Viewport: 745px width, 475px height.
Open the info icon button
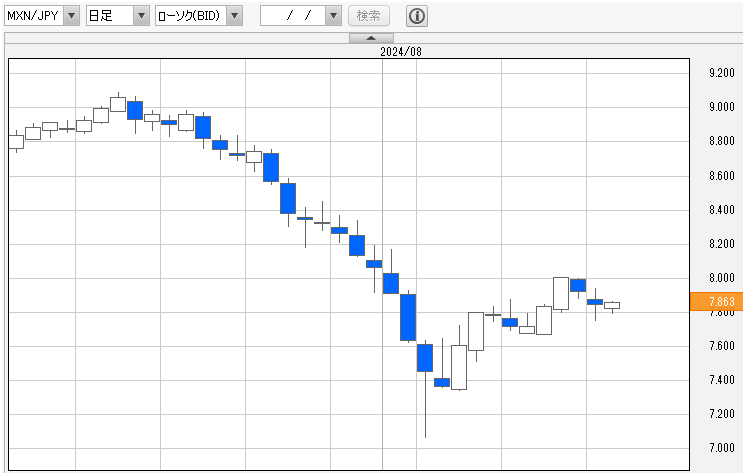click(x=417, y=16)
